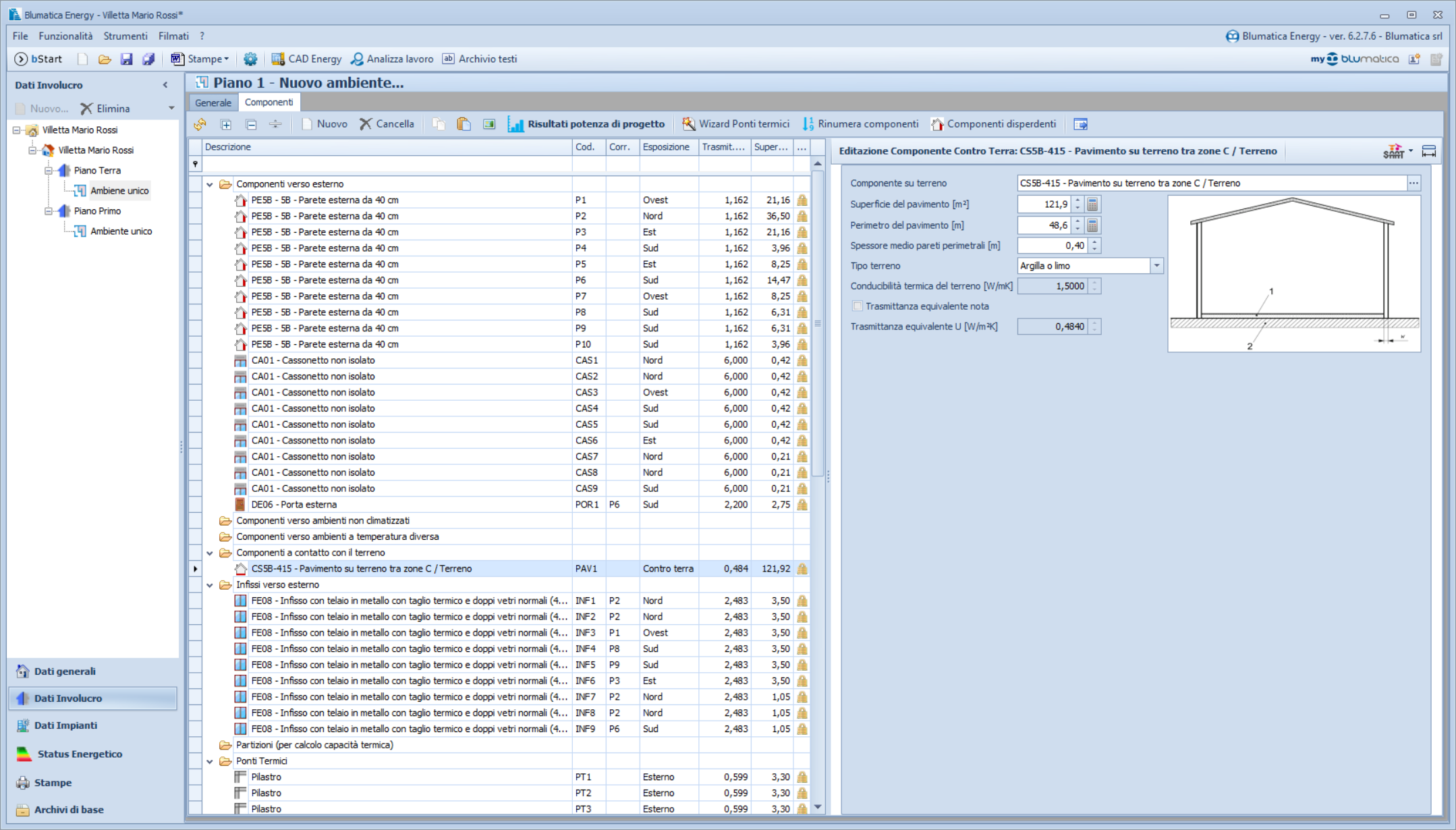Enable Trasmittanza equivalente nota checkbox
The image size is (1456, 830).
[858, 306]
